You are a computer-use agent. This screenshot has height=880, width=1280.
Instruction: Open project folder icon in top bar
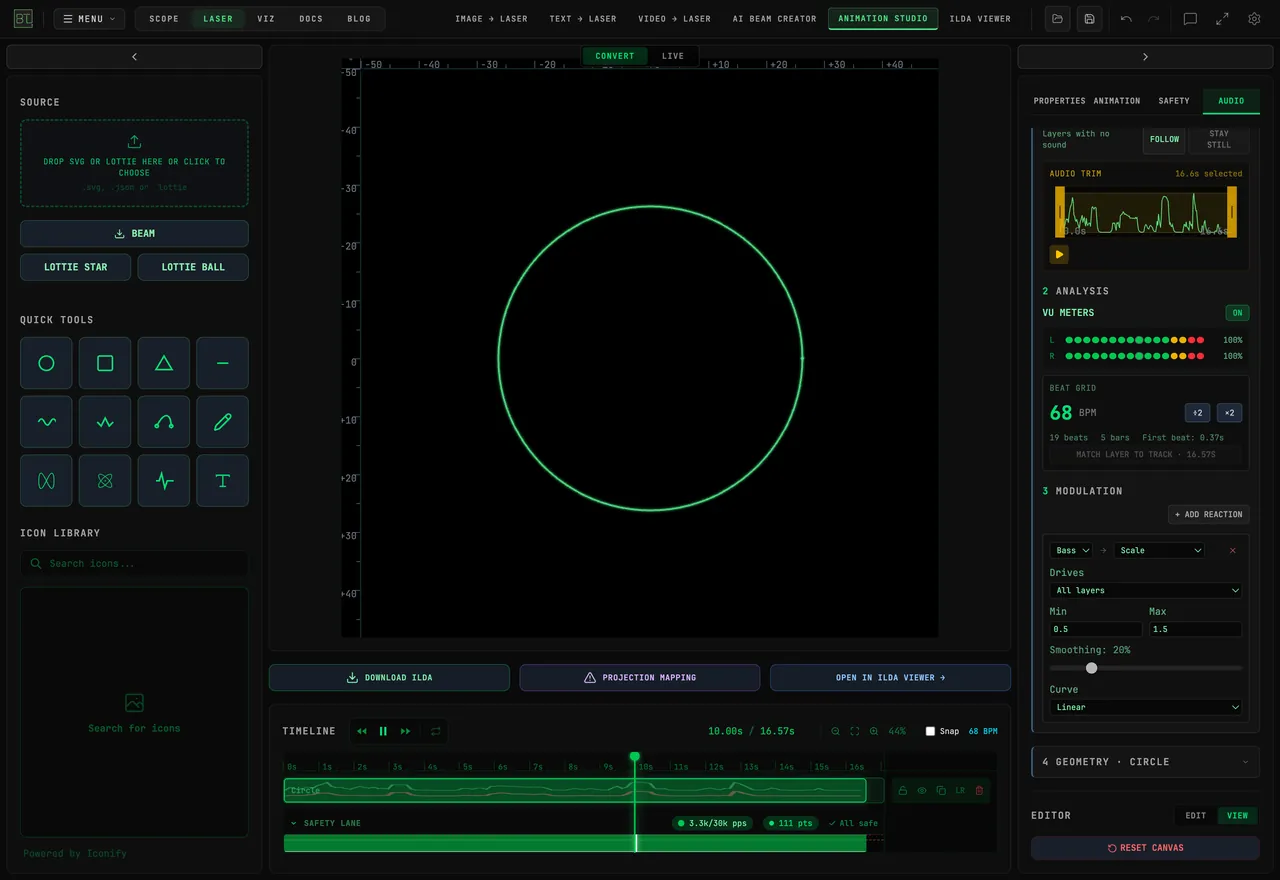point(1057,18)
